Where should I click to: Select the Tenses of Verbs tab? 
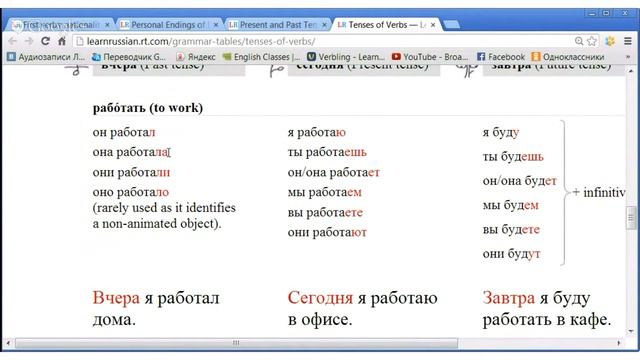pos(386,25)
